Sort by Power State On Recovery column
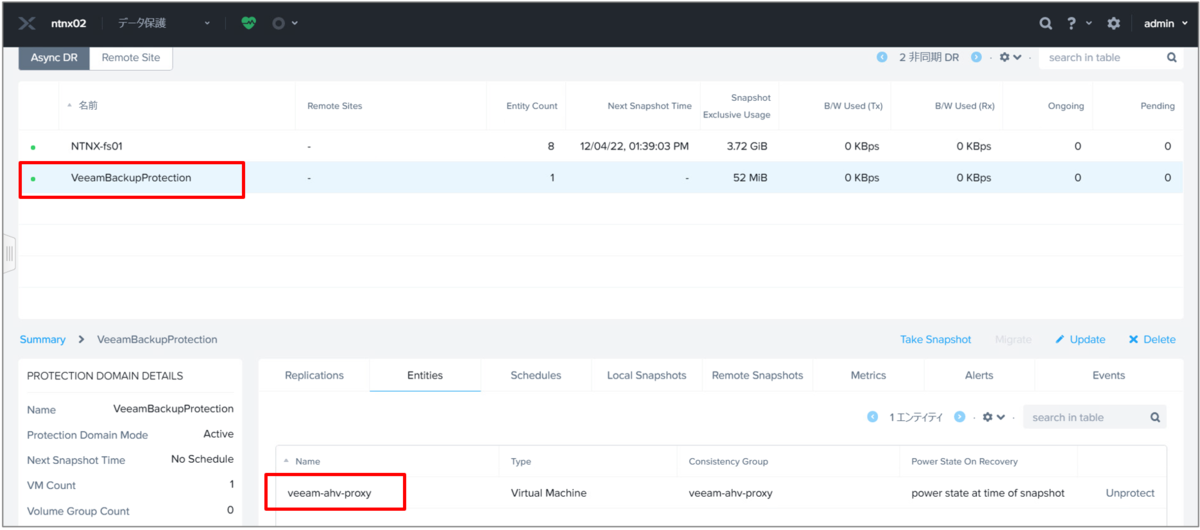 pos(964,461)
